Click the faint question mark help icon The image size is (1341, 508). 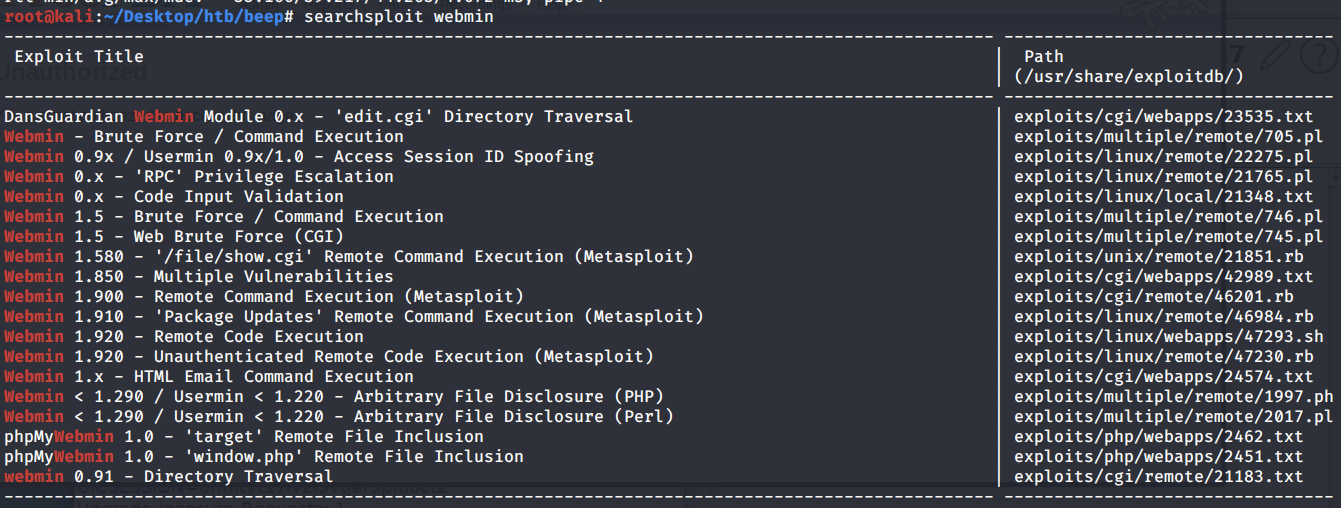point(1320,57)
